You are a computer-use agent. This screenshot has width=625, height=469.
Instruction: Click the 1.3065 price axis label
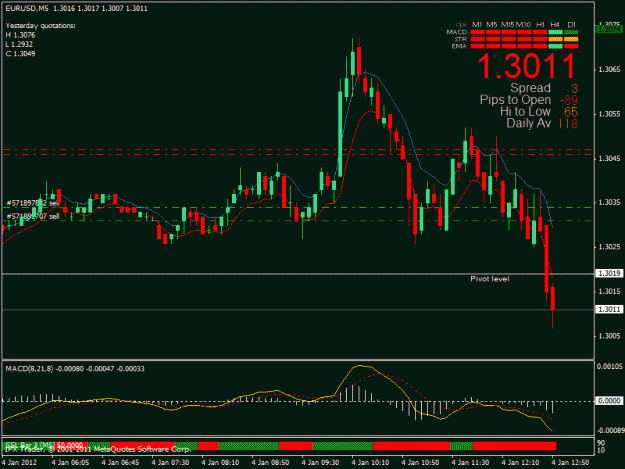click(609, 69)
